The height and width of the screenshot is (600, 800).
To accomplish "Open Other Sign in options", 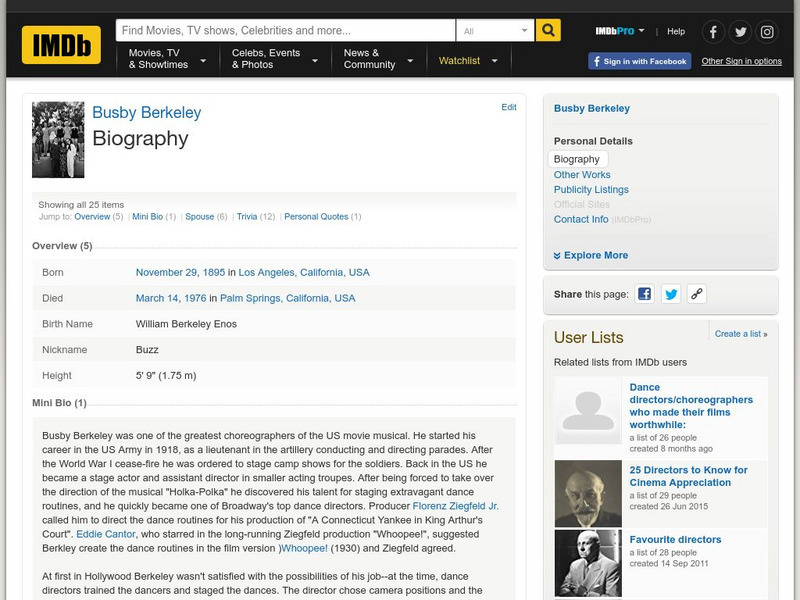I will point(741,61).
